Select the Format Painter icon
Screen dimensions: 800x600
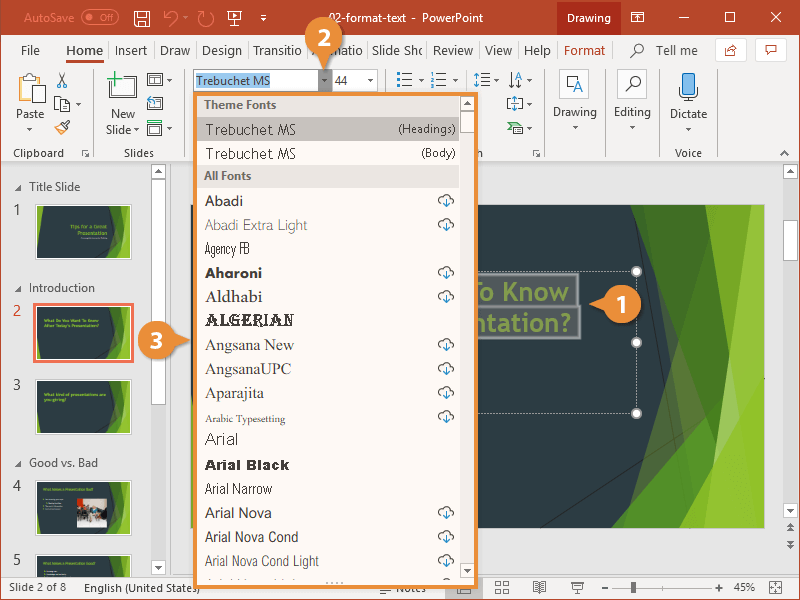(x=60, y=127)
